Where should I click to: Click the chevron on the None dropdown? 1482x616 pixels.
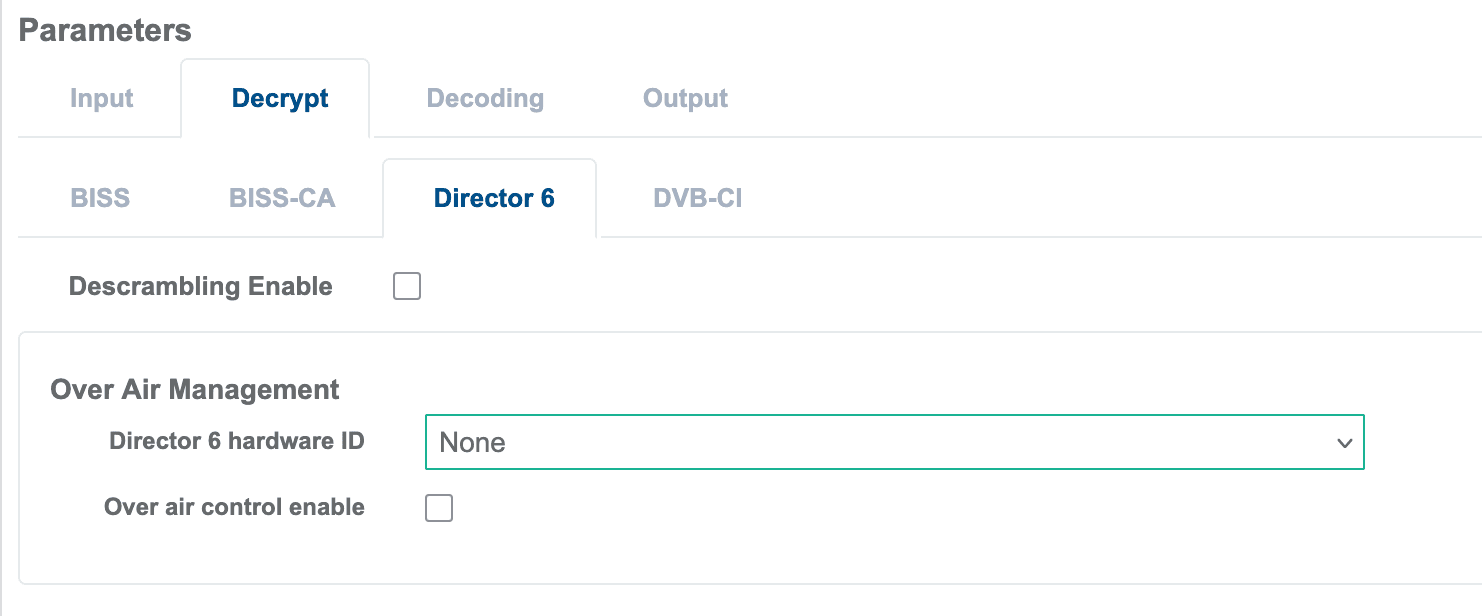pos(1345,442)
